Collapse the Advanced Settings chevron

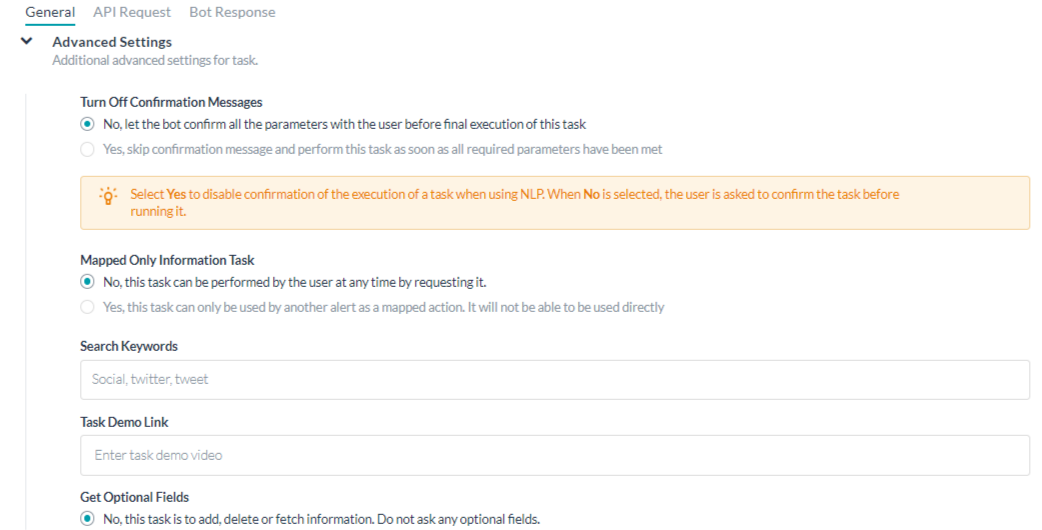coord(27,41)
